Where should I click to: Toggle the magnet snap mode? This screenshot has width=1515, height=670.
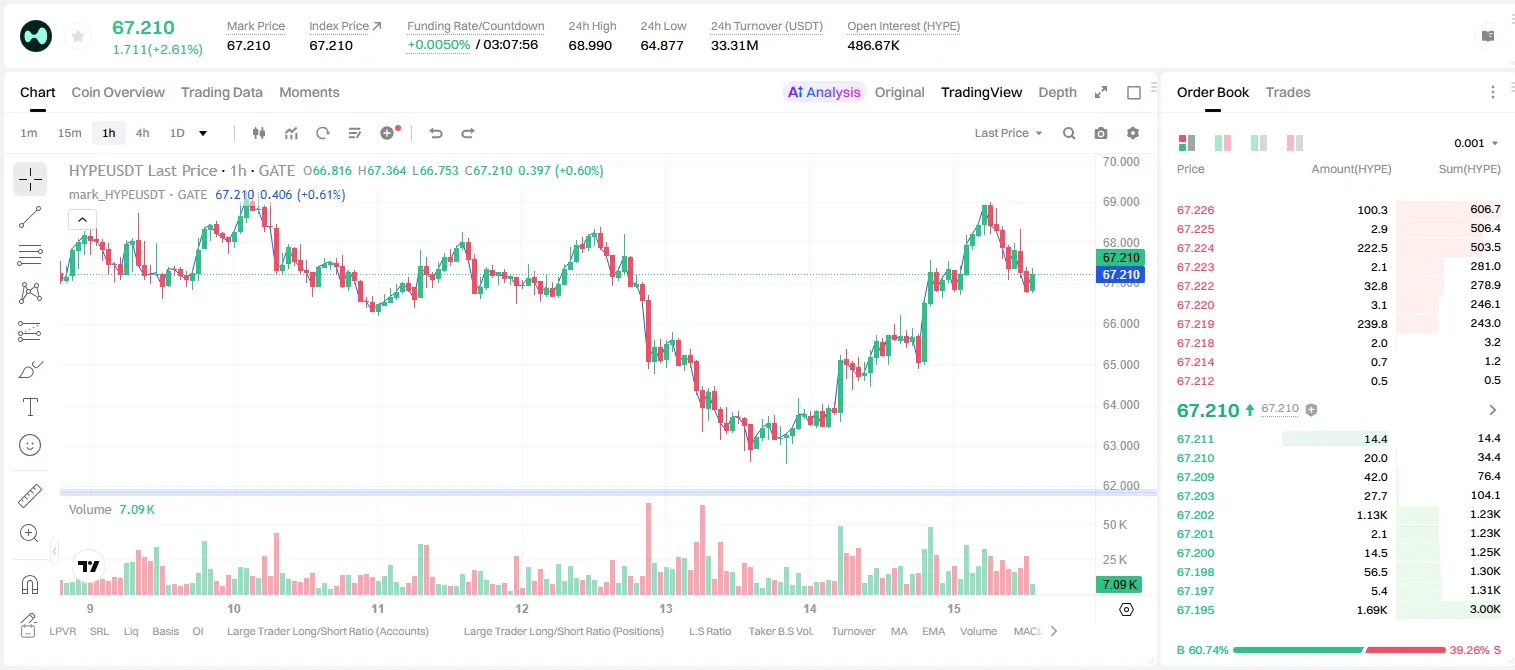point(30,584)
